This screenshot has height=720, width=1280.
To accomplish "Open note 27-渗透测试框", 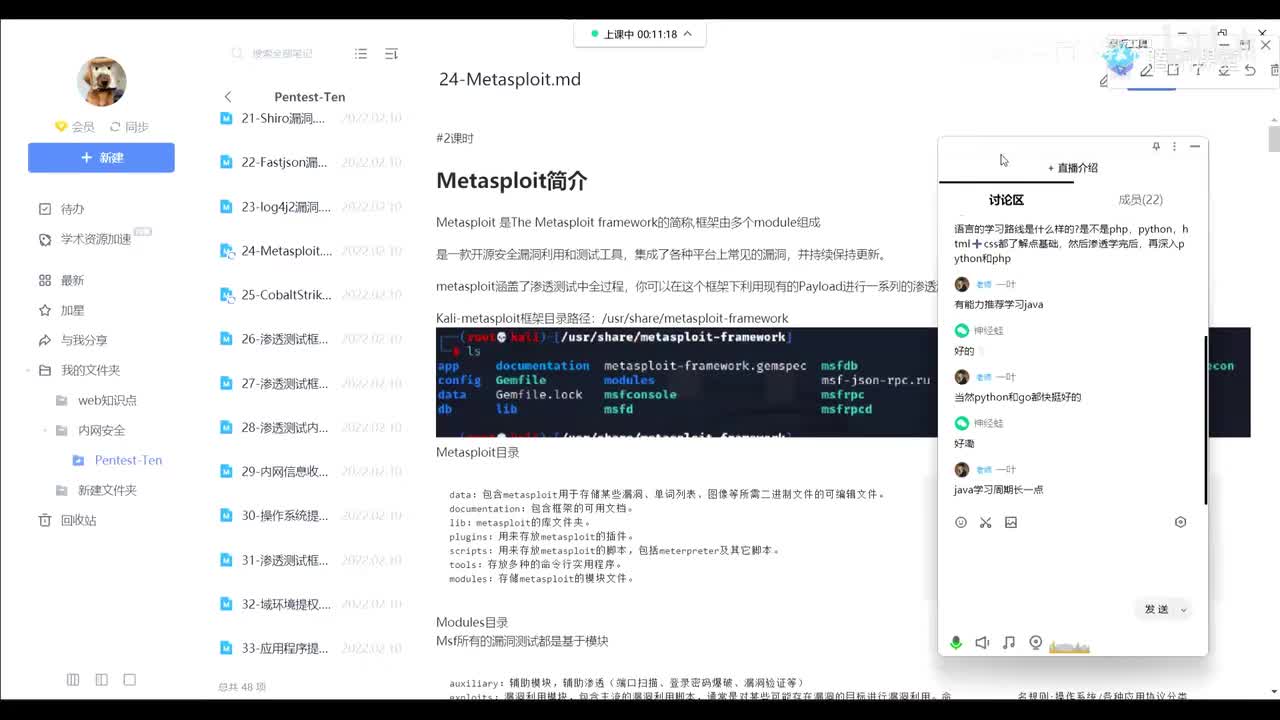I will click(310, 383).
